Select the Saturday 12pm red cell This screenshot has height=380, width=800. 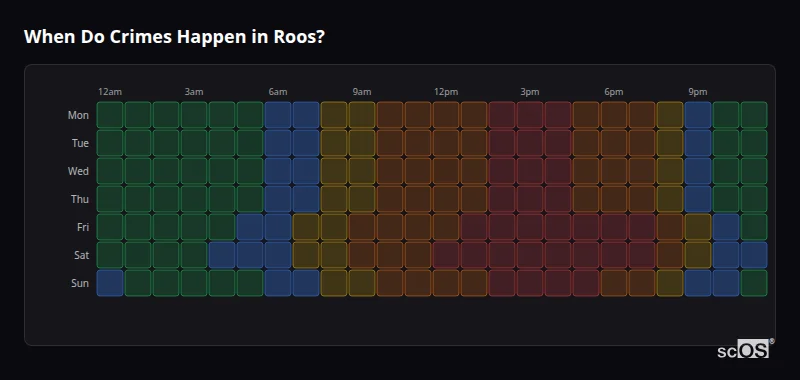(x=446, y=255)
